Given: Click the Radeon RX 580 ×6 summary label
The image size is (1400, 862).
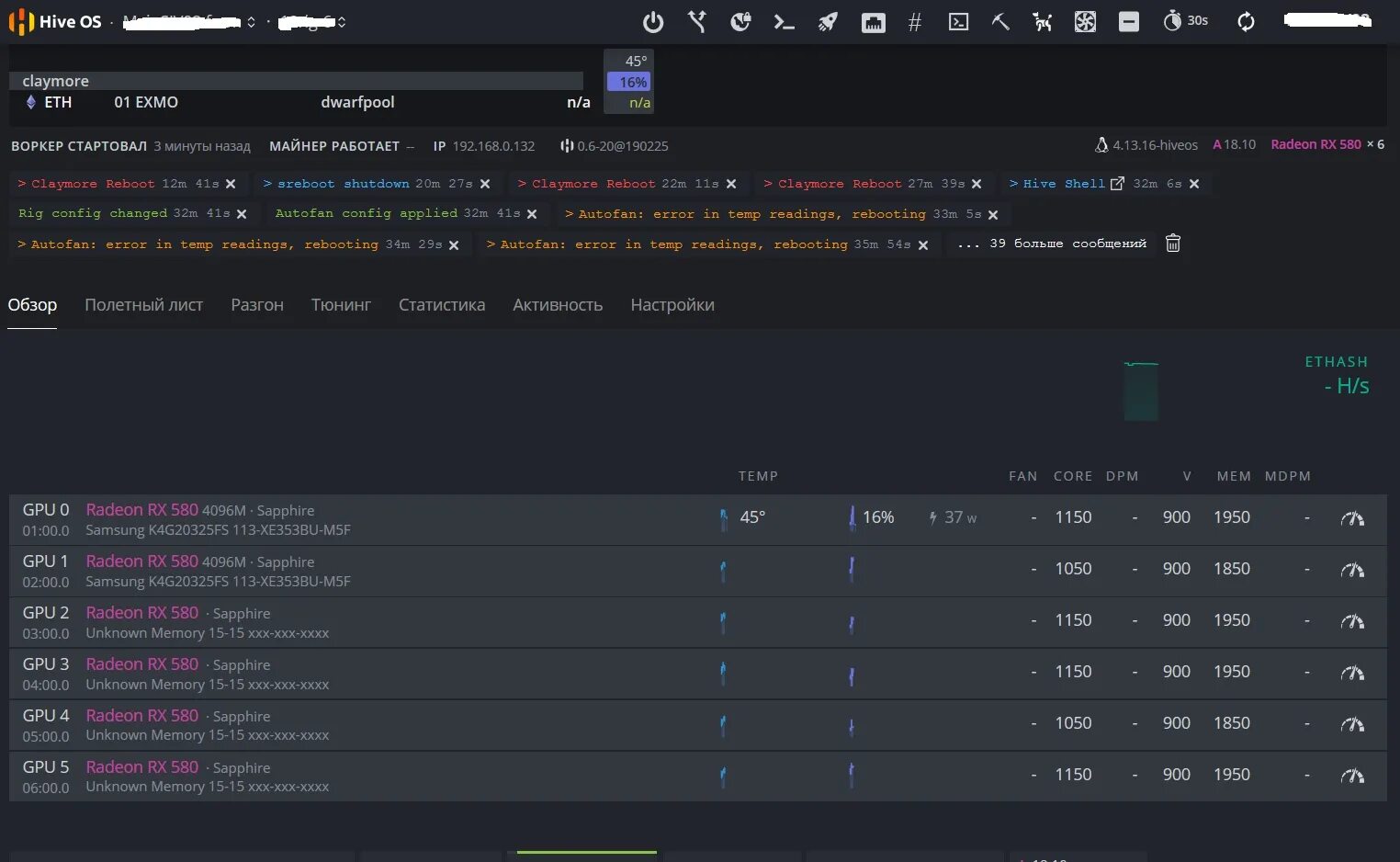Looking at the screenshot, I should pos(1327,144).
